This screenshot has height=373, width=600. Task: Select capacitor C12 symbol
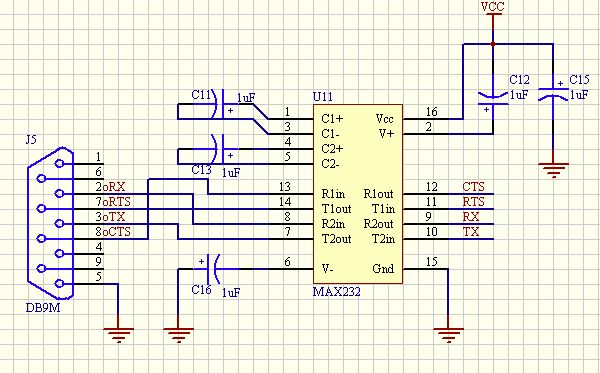(x=493, y=98)
